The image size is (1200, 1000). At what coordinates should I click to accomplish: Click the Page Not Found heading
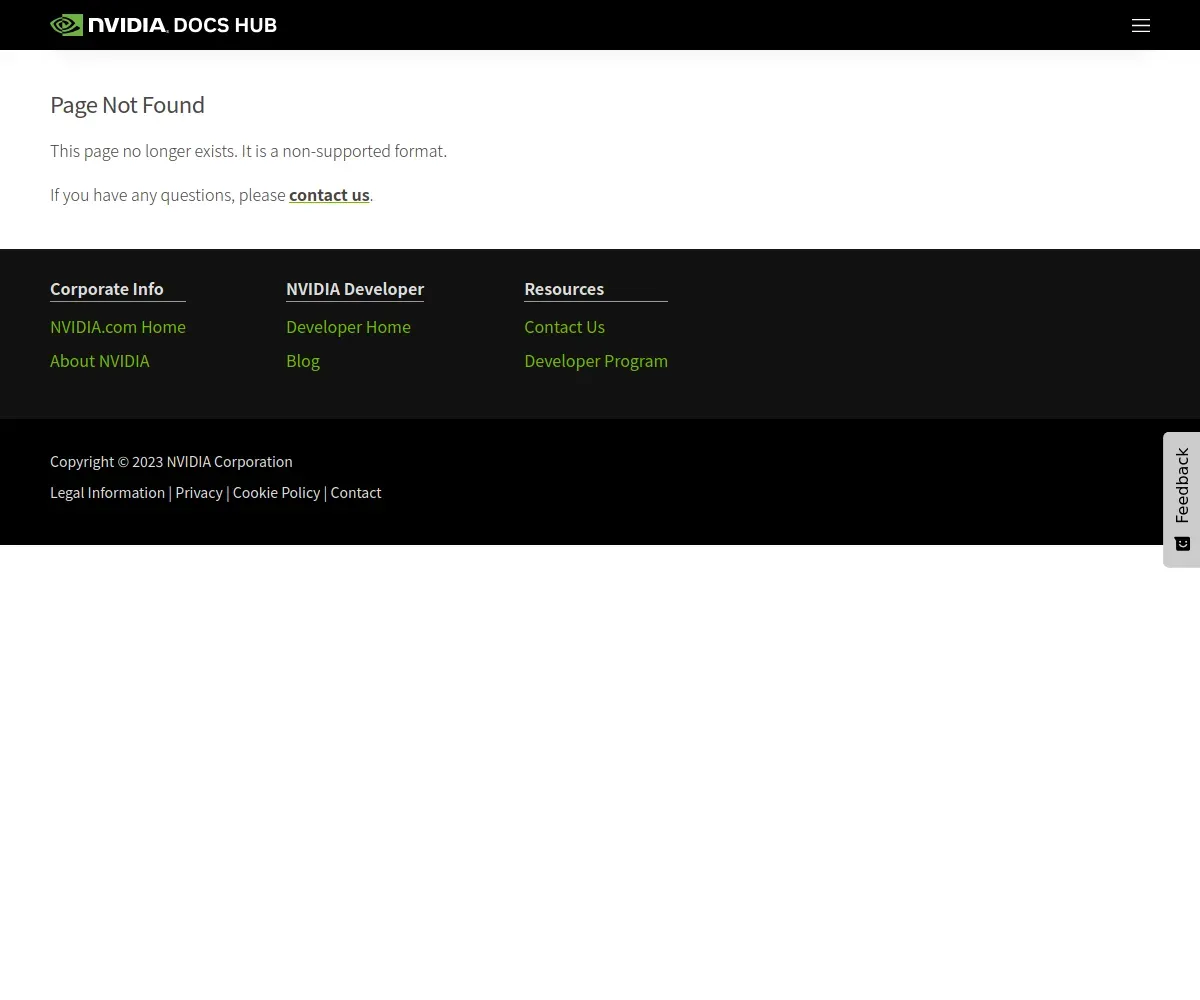click(x=127, y=105)
